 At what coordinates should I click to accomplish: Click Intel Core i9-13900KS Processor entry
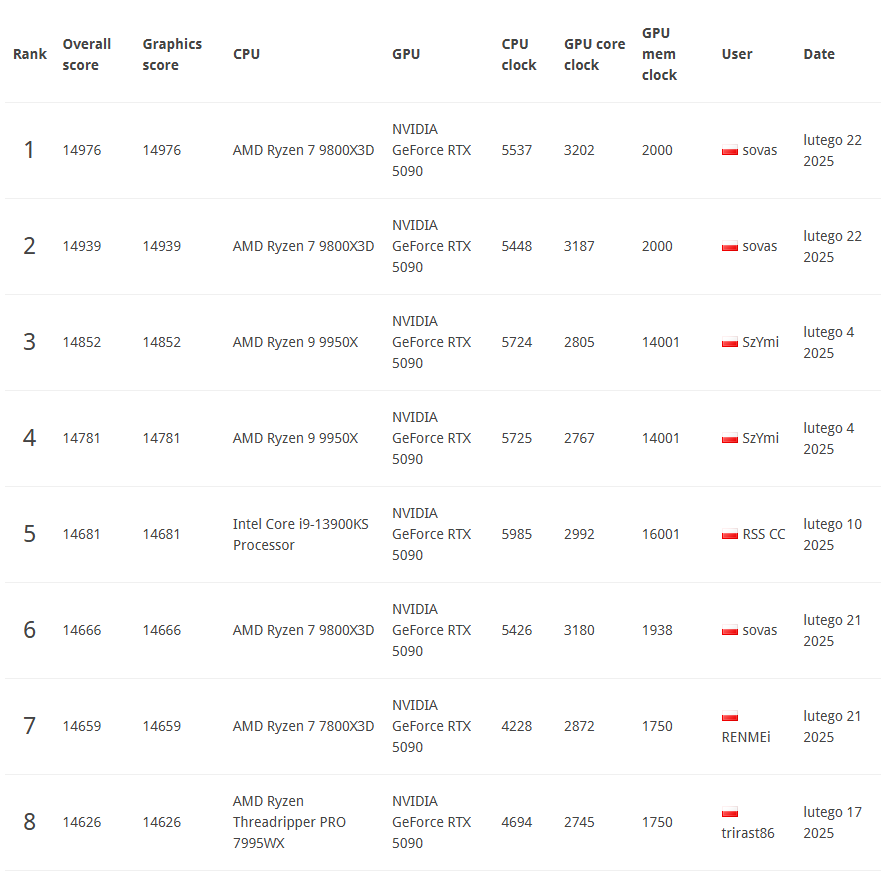pyautogui.click(x=300, y=535)
